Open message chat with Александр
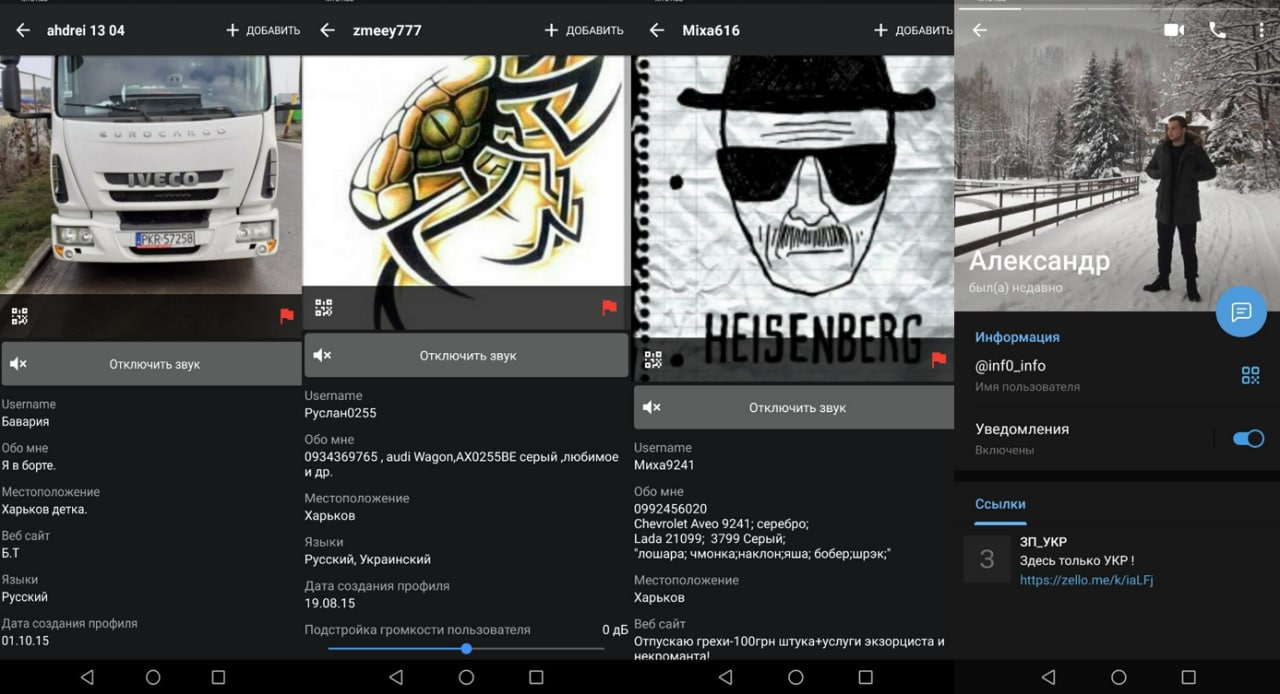1280x694 pixels. pos(1241,312)
